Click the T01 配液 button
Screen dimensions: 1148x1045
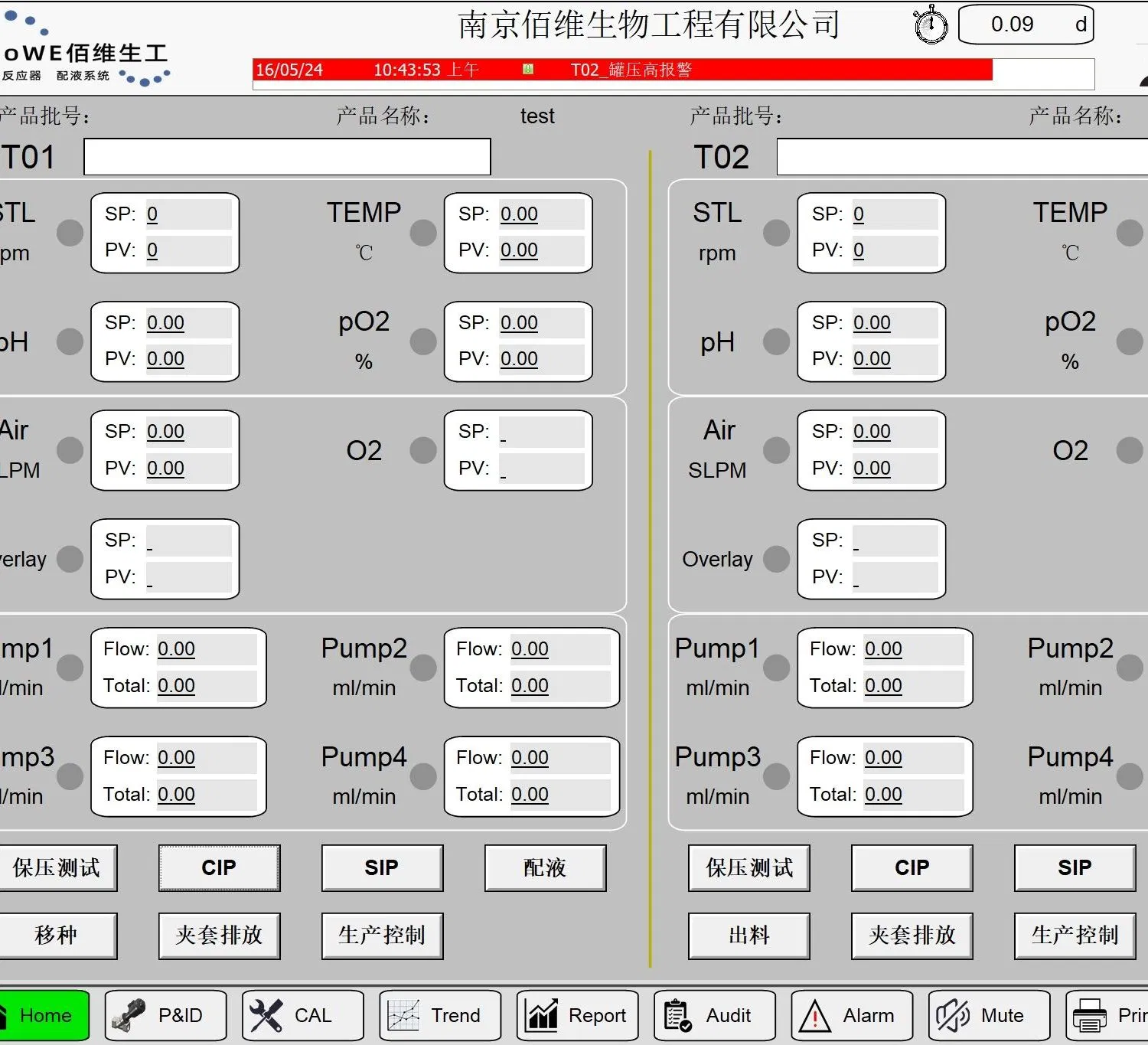click(x=546, y=868)
